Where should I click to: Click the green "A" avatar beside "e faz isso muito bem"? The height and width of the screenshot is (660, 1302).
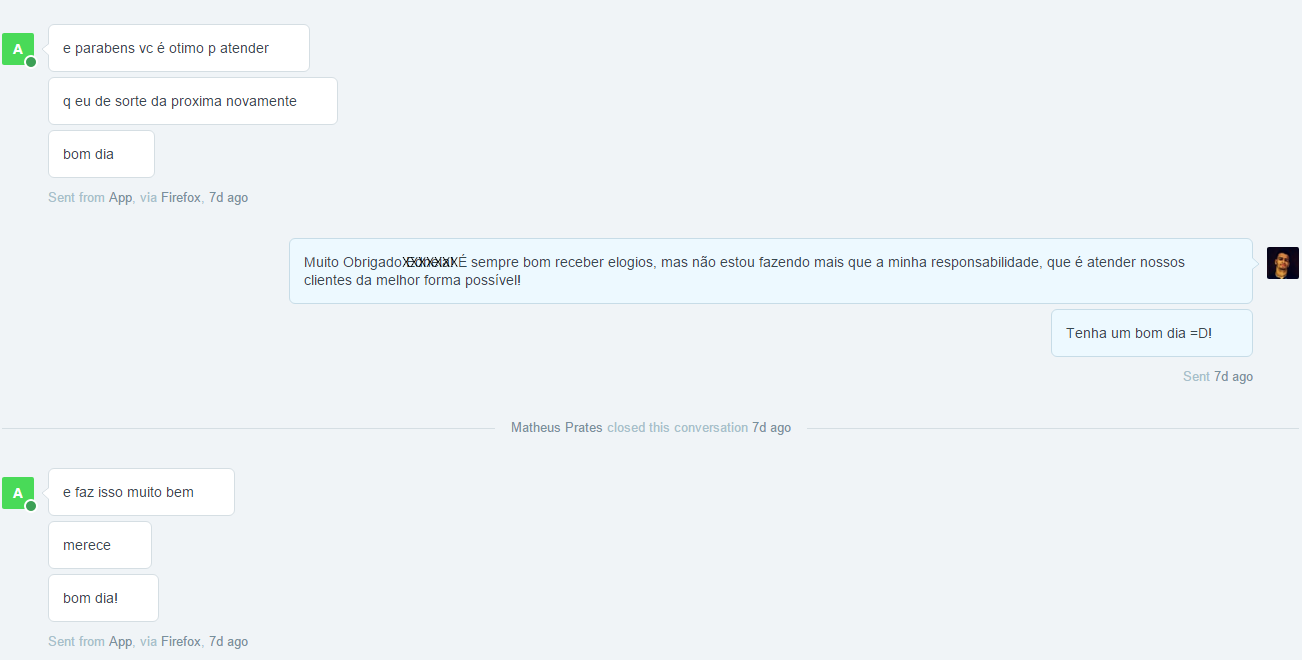(17, 492)
